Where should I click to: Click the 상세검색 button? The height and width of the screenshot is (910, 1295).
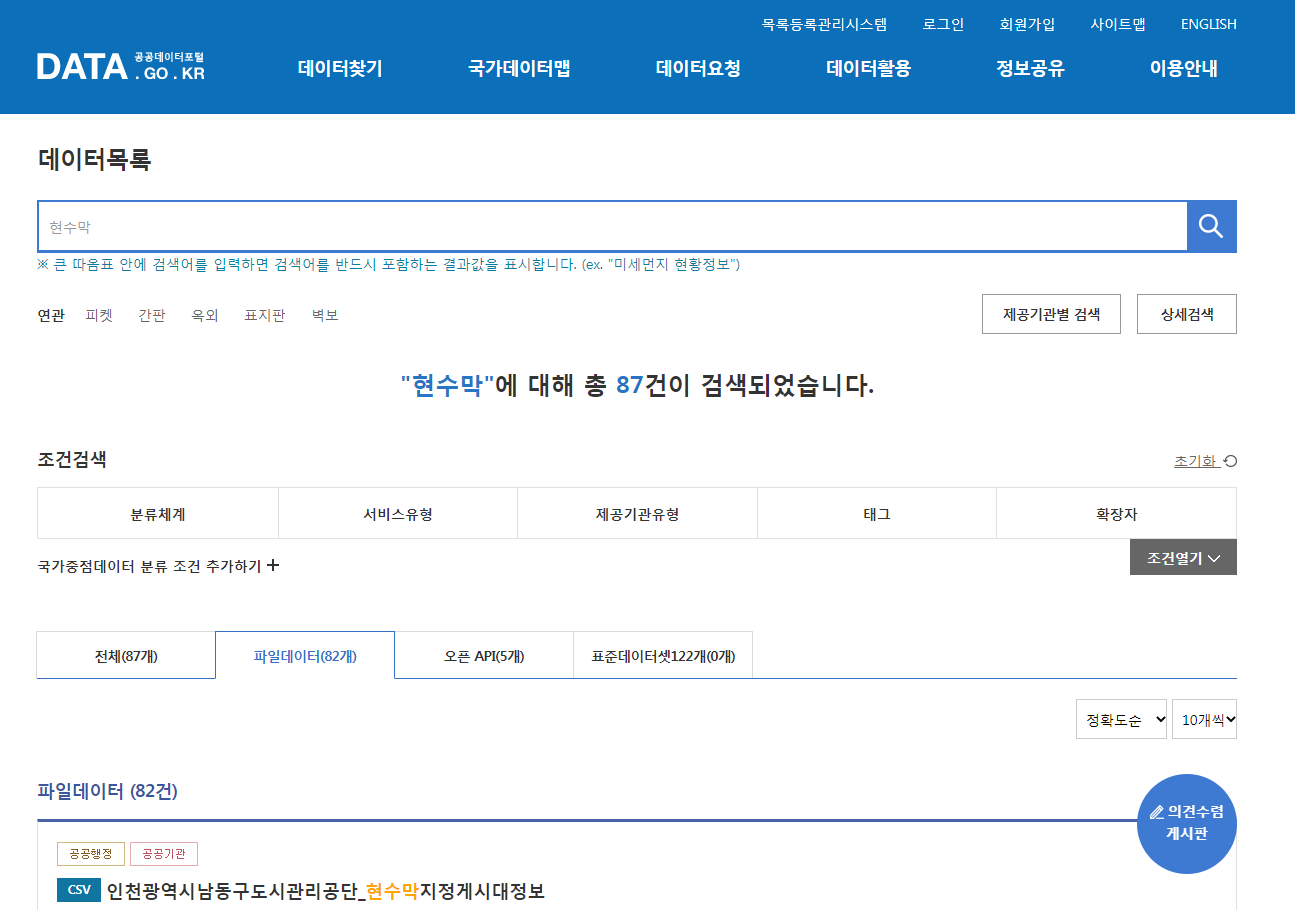1187,314
